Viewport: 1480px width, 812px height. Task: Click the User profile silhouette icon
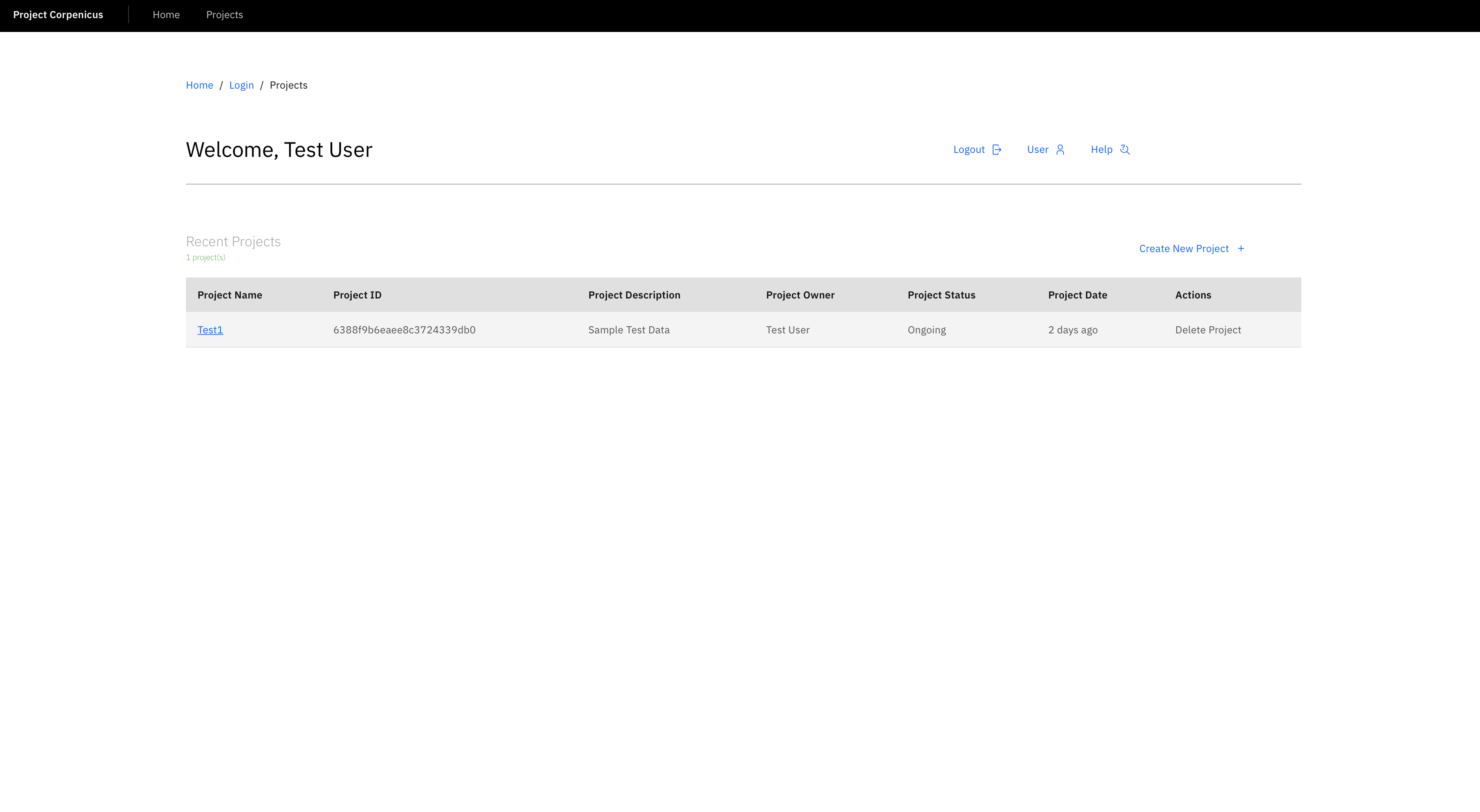(1060, 149)
